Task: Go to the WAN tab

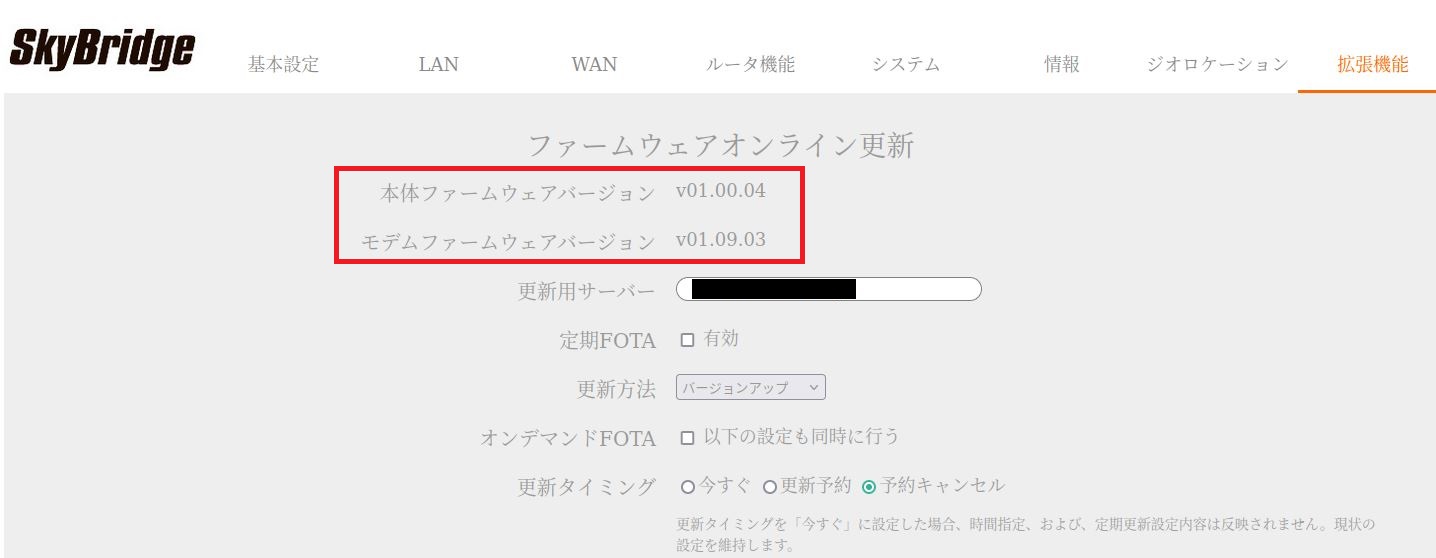Action: (594, 65)
